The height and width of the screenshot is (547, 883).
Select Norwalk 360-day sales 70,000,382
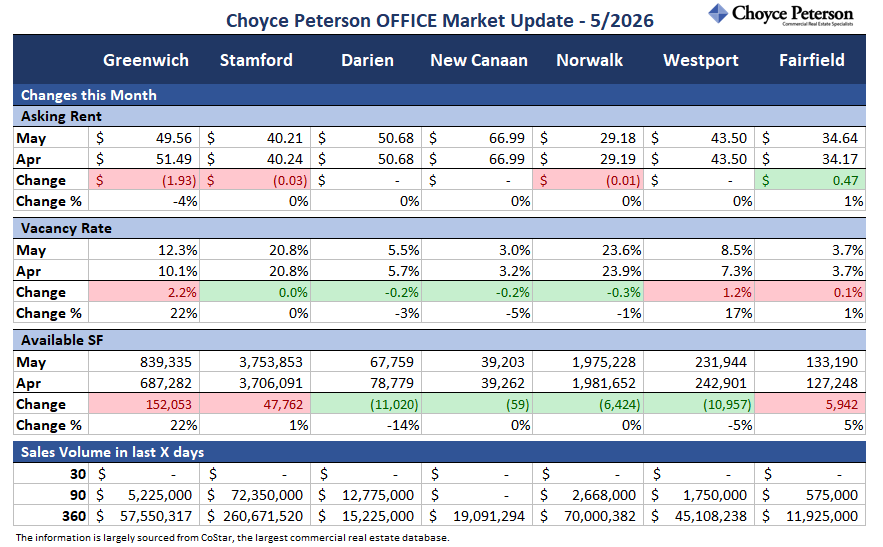(600, 517)
